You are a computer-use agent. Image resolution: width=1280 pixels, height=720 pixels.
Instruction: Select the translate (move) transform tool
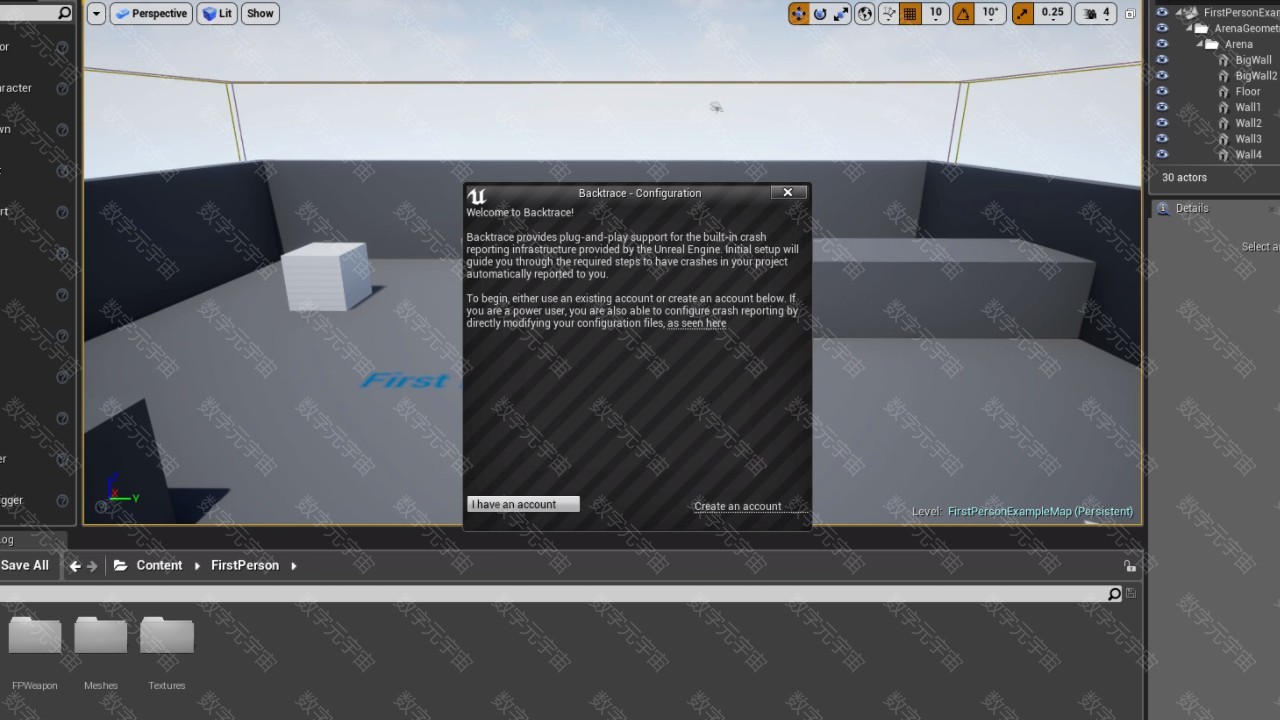(x=799, y=13)
